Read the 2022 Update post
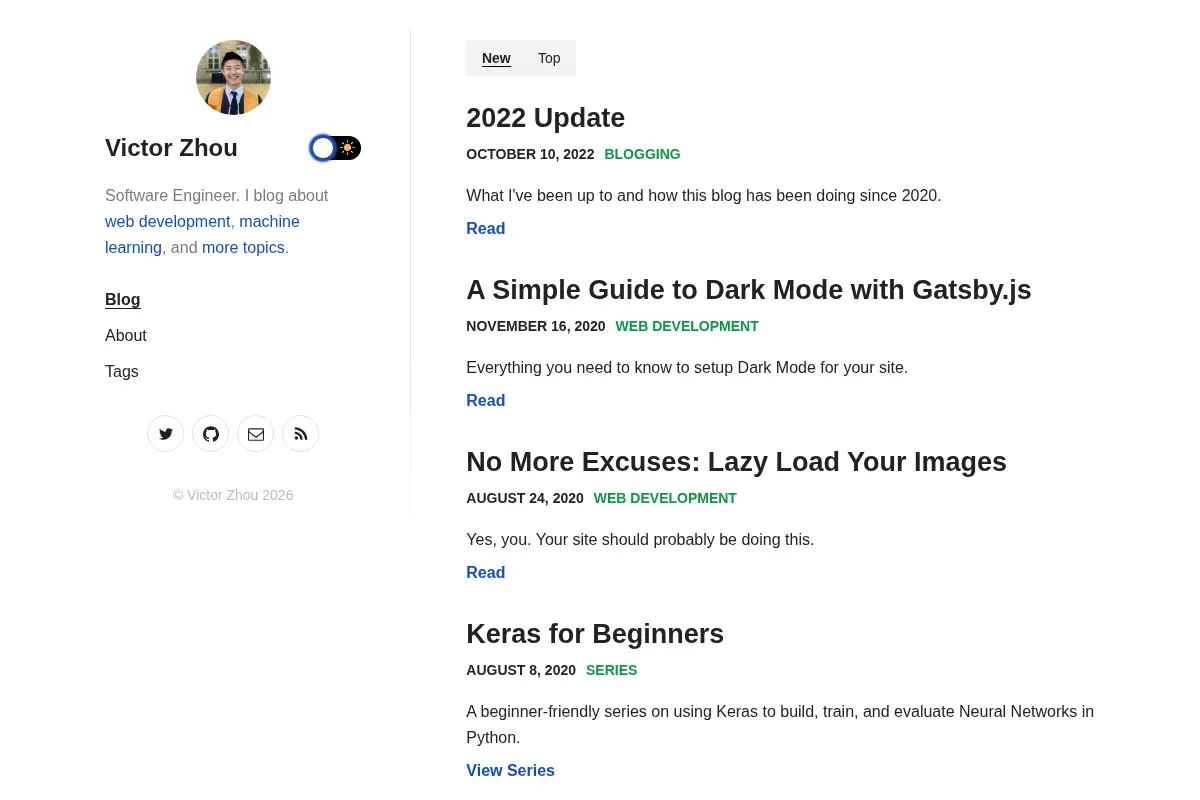This screenshot has width=1200, height=800. [x=485, y=229]
